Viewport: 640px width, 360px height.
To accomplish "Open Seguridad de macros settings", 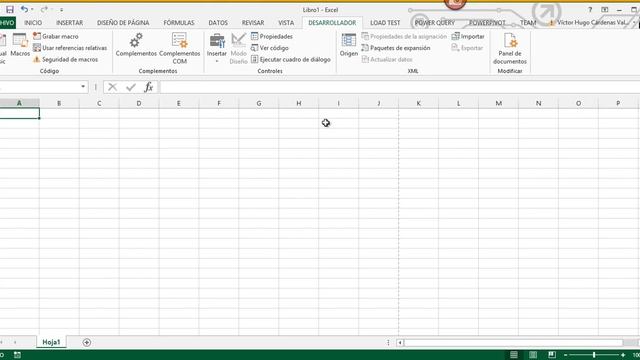I will tap(65, 59).
